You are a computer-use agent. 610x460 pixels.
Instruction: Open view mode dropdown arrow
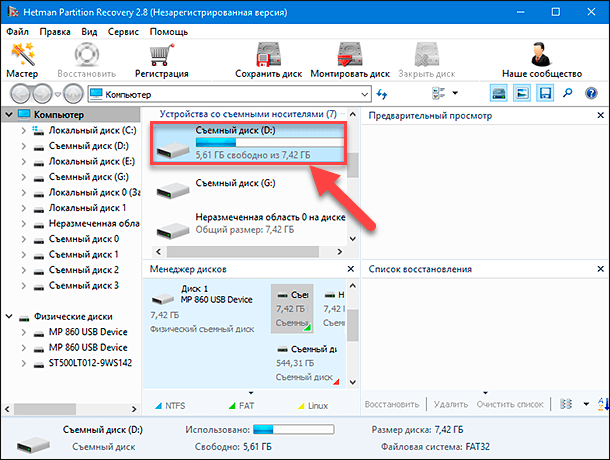point(455,93)
